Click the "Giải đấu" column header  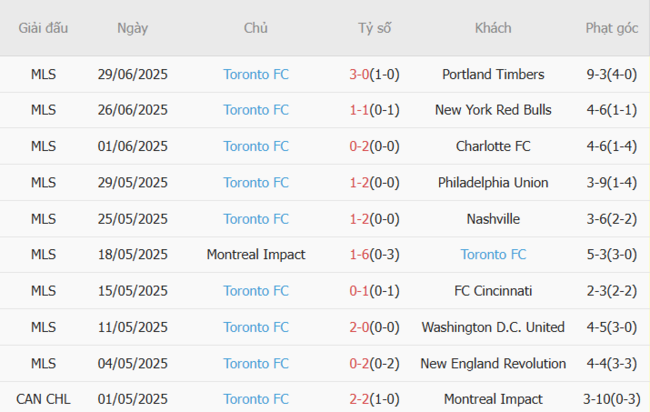tap(43, 28)
